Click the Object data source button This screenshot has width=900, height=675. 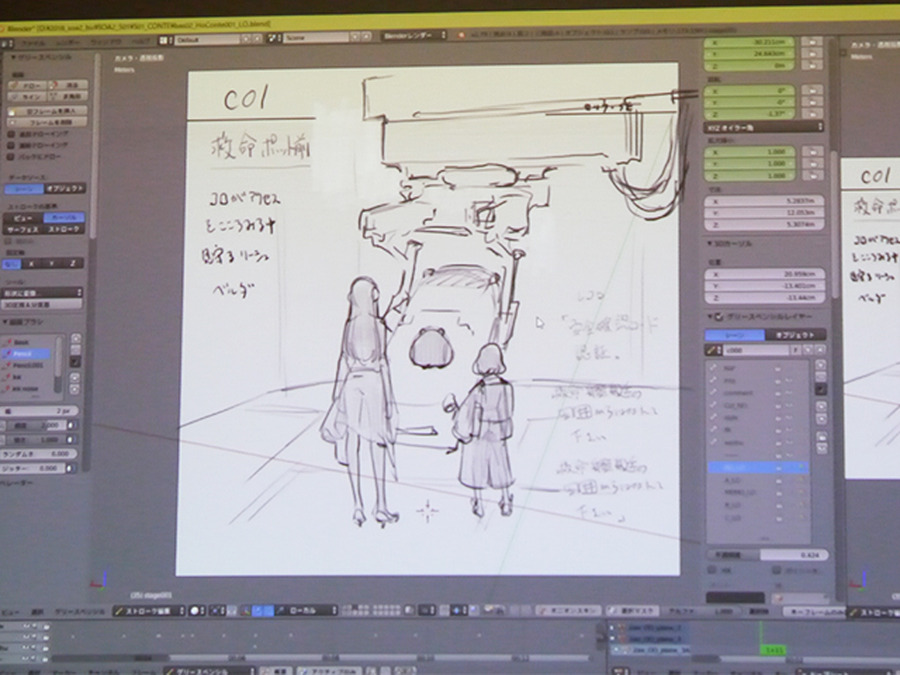[x=66, y=188]
